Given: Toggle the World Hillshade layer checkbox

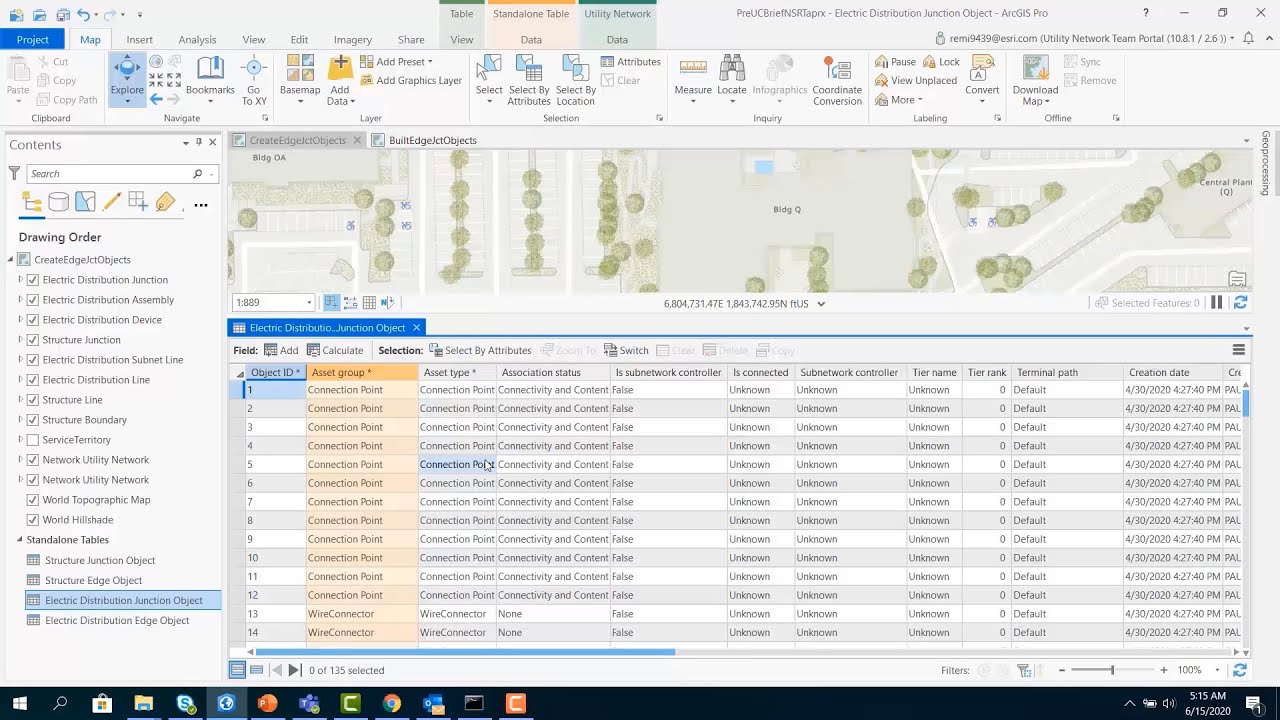Looking at the screenshot, I should click(x=33, y=520).
